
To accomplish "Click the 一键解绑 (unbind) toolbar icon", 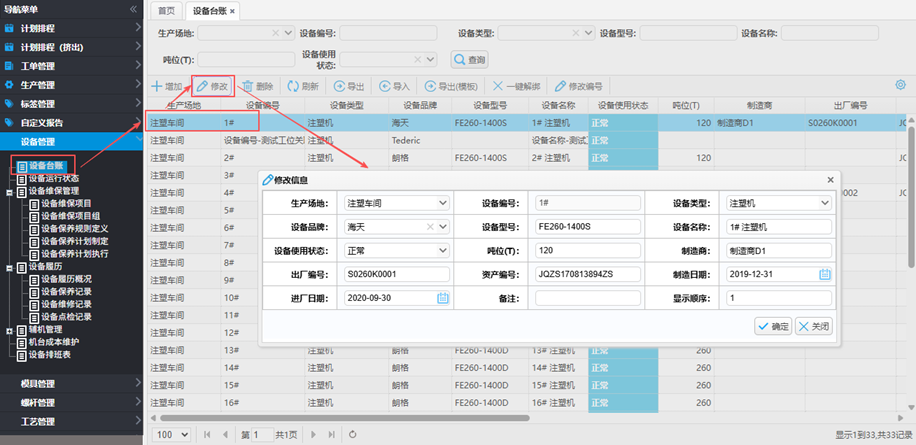I will [x=498, y=87].
